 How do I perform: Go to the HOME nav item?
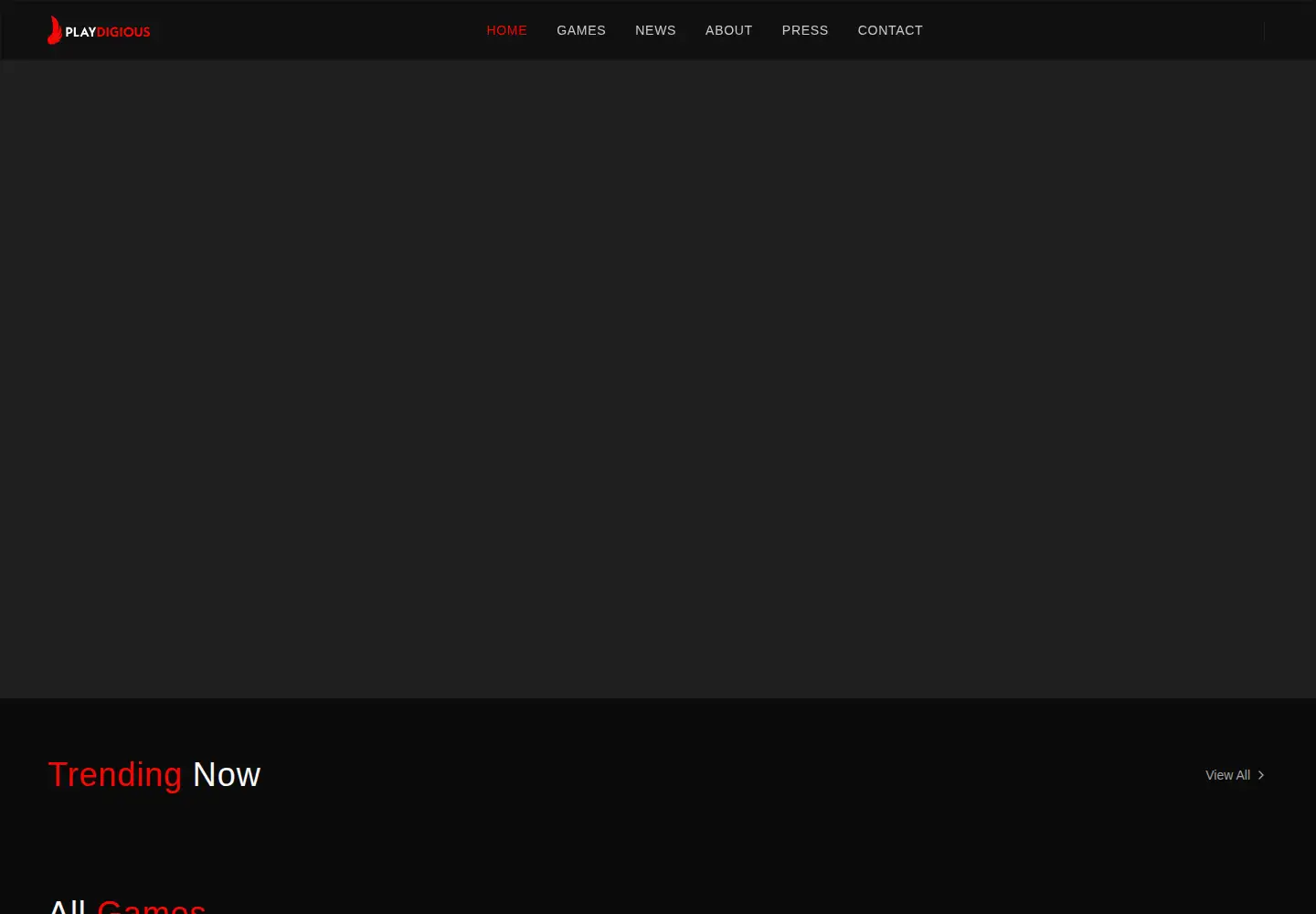pyautogui.click(x=506, y=30)
